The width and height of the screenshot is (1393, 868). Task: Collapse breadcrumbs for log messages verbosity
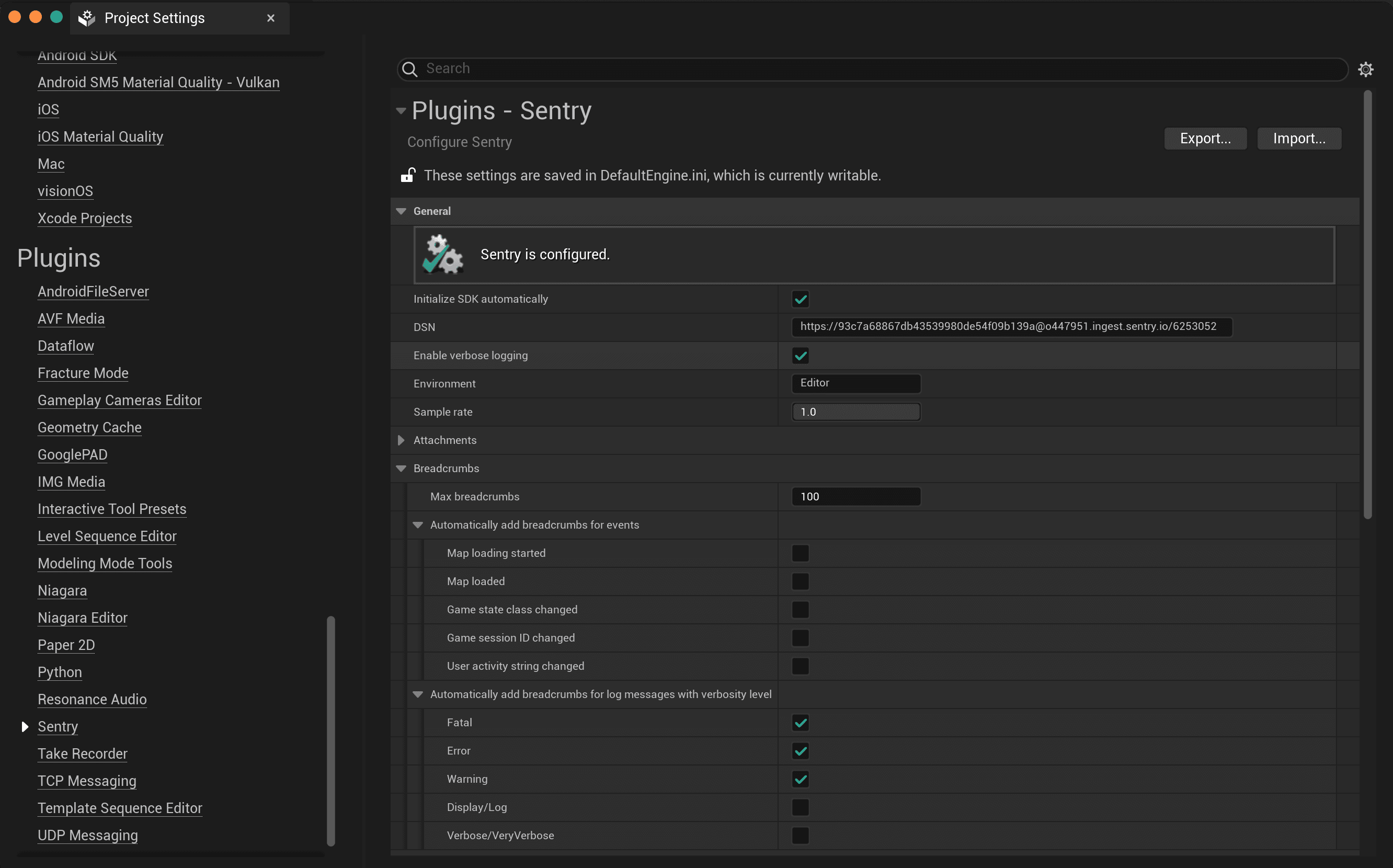tap(417, 694)
